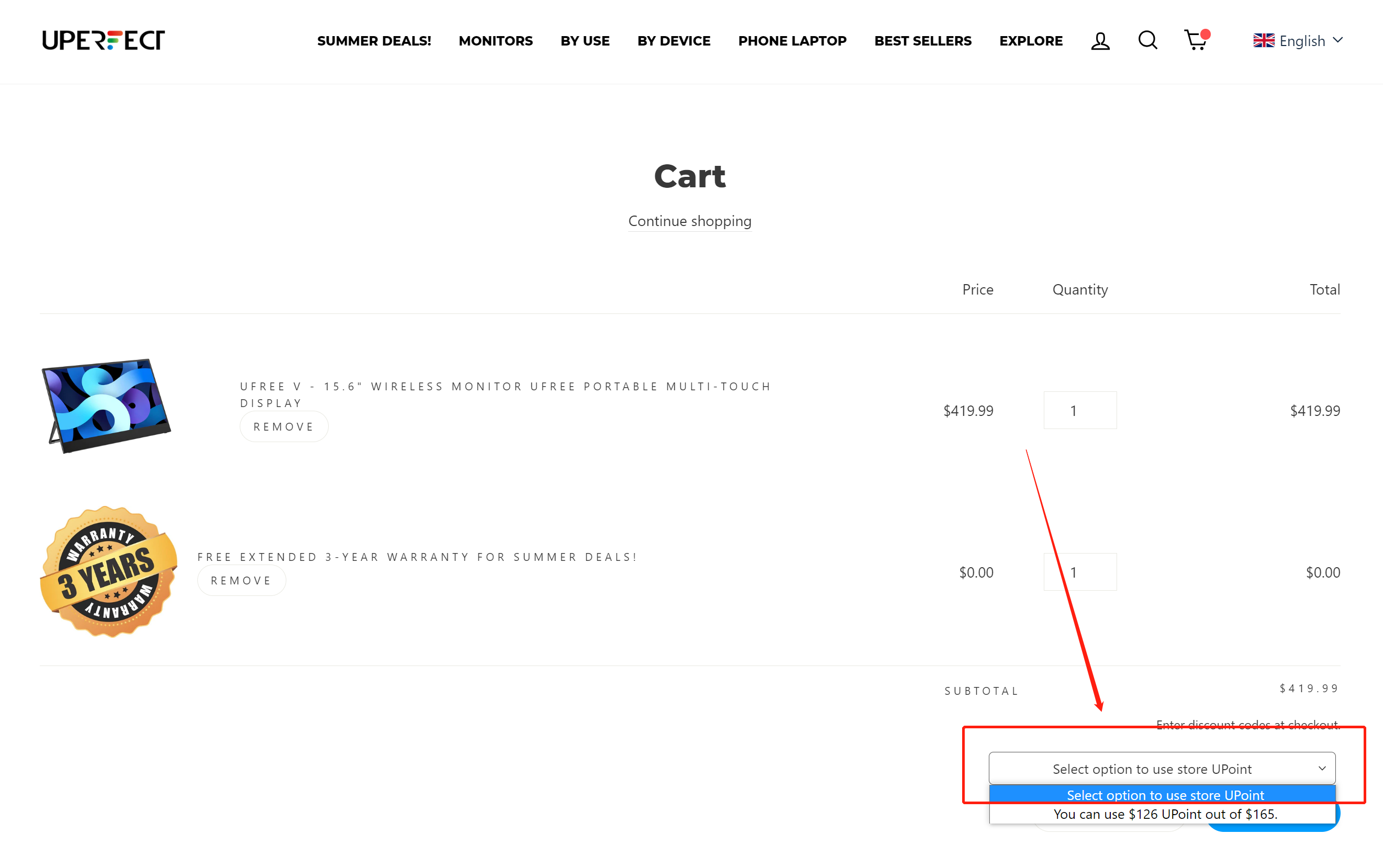Open the 3 years warranty badge image
The image size is (1383, 868).
(108, 572)
